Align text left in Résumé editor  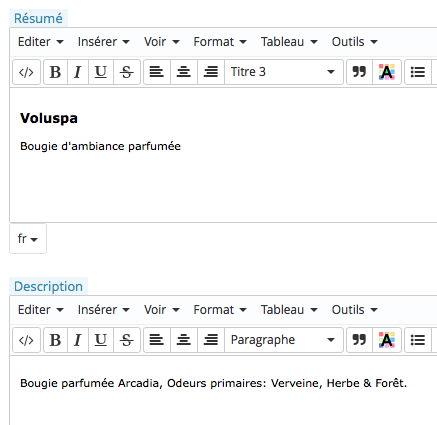pyautogui.click(x=157, y=72)
